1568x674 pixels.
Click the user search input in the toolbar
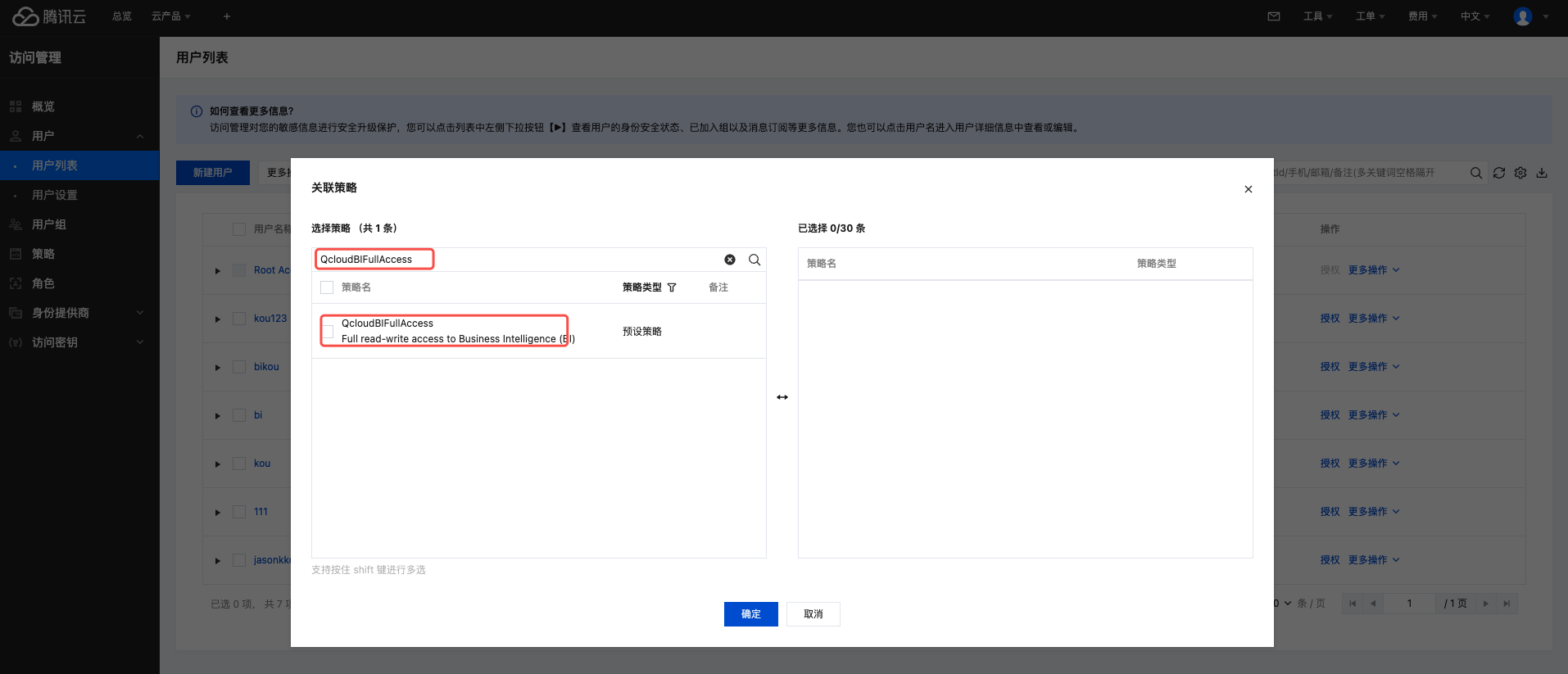point(1368,173)
